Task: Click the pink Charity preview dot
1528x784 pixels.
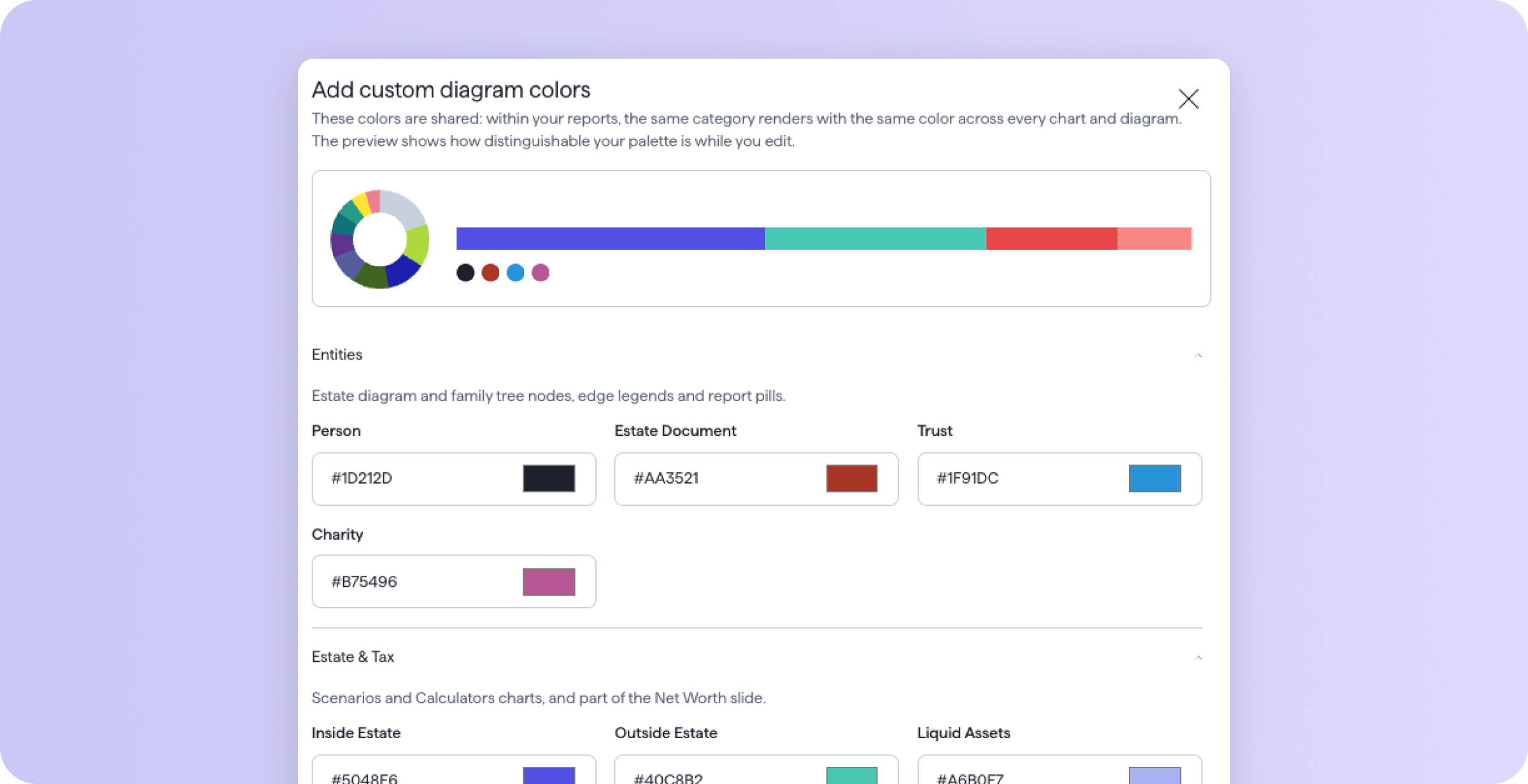Action: 541,272
